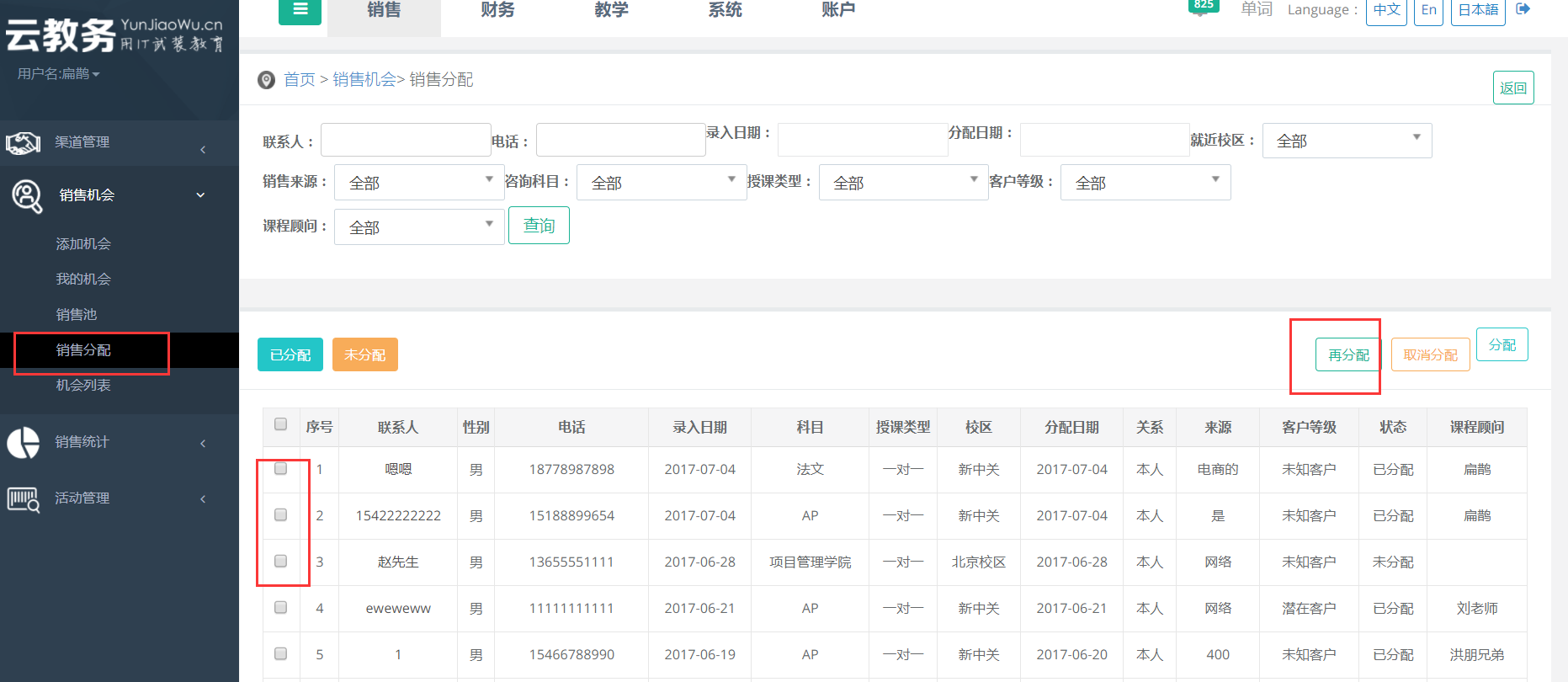Open 销售池 in the sidebar menu
Viewport: 1568px width, 682px height.
tap(77, 315)
